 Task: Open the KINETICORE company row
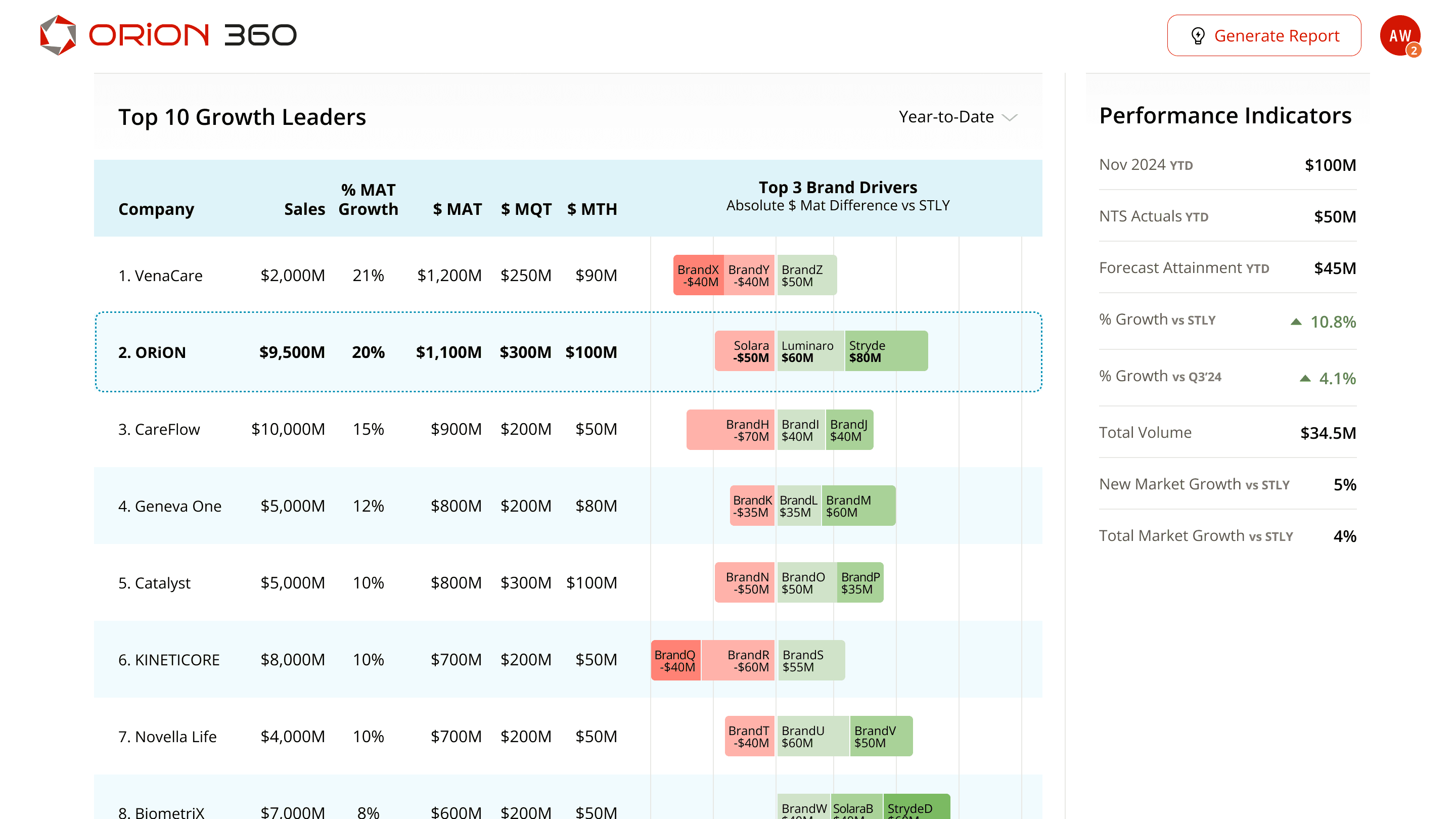coord(168,660)
